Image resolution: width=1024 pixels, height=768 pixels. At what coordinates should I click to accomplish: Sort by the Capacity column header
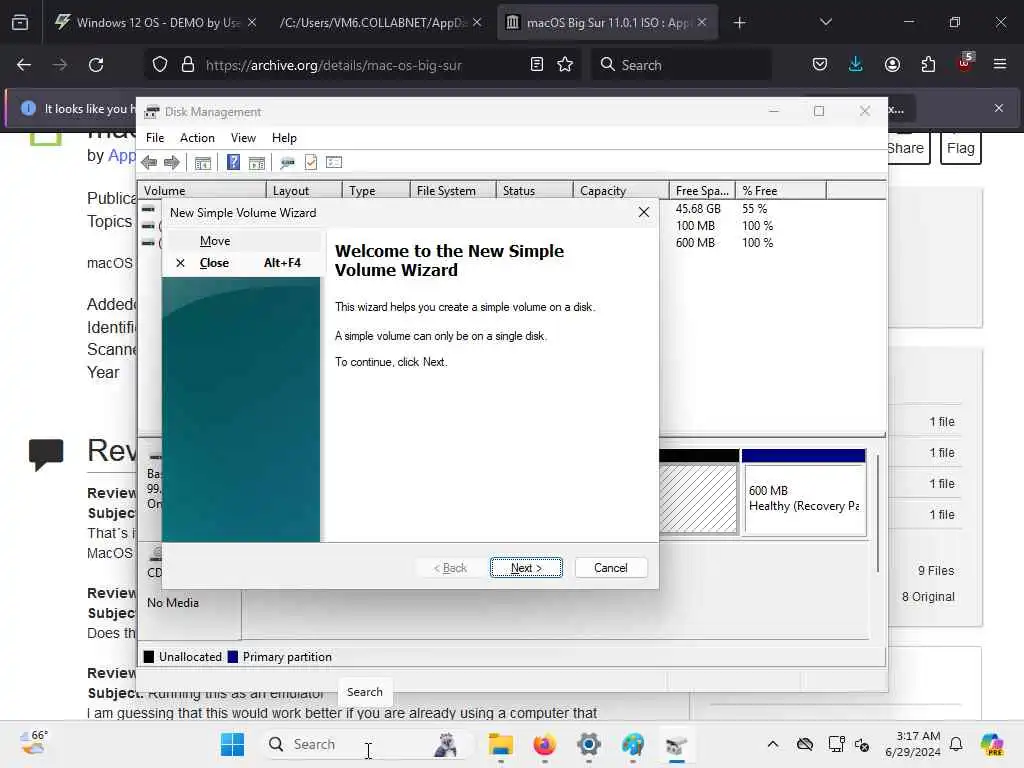click(x=621, y=190)
